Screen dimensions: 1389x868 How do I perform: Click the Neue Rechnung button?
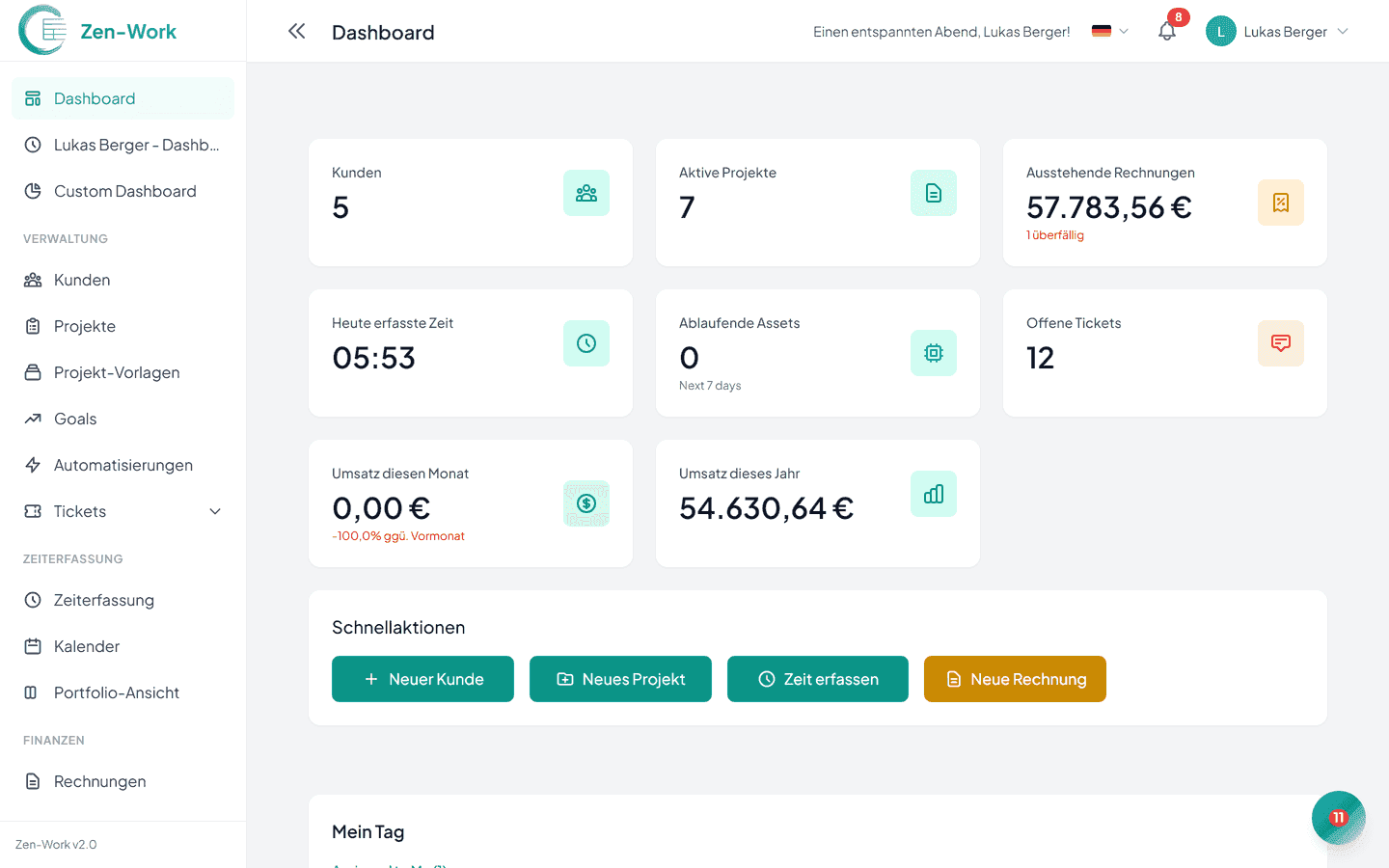(1015, 679)
